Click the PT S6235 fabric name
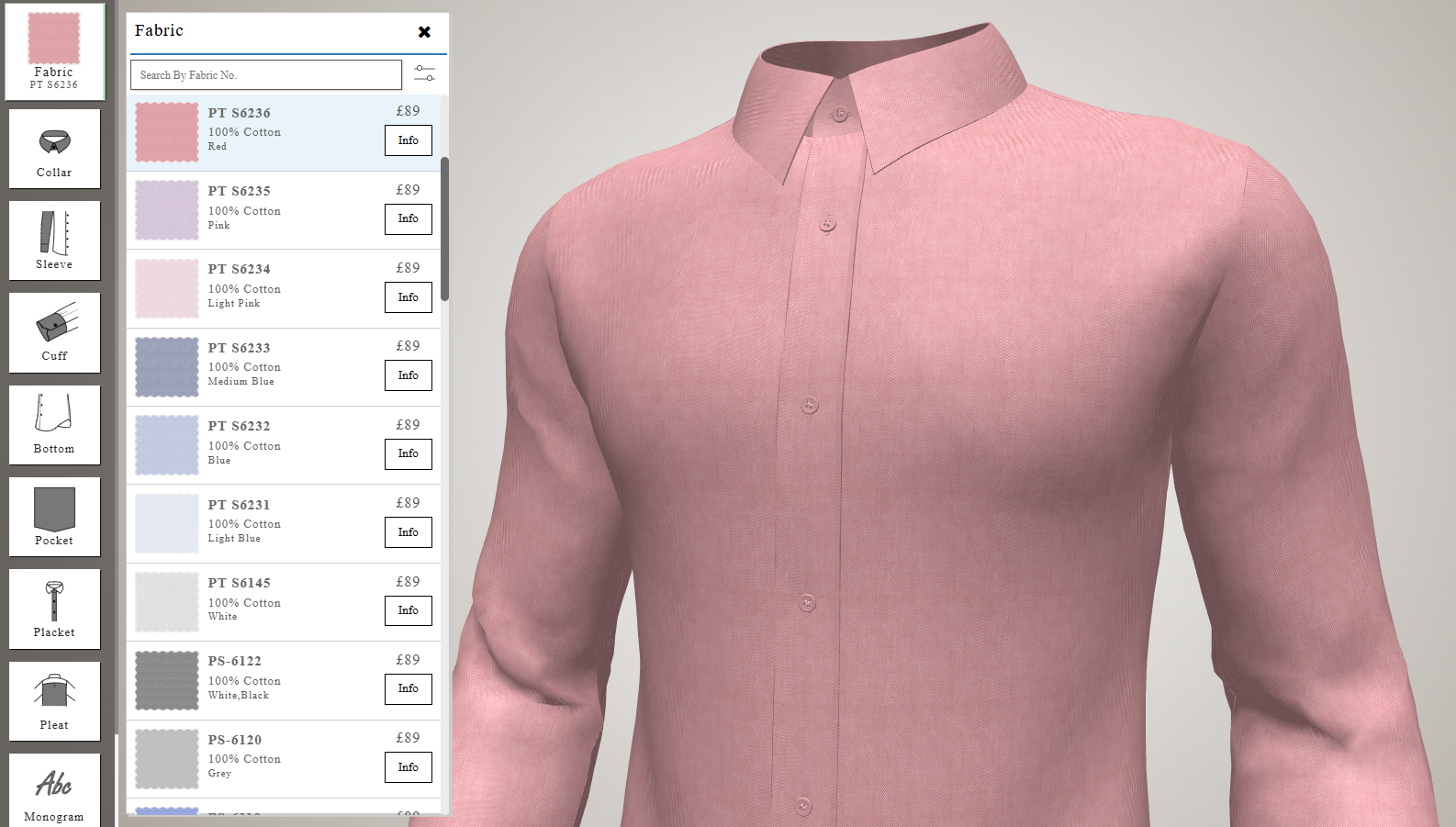 pos(239,191)
